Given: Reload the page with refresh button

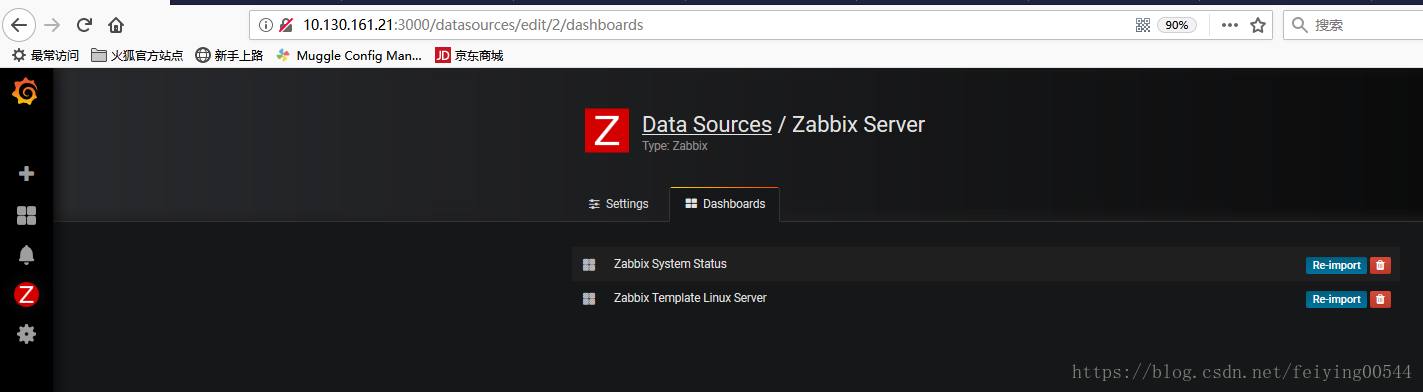Looking at the screenshot, I should (x=85, y=25).
